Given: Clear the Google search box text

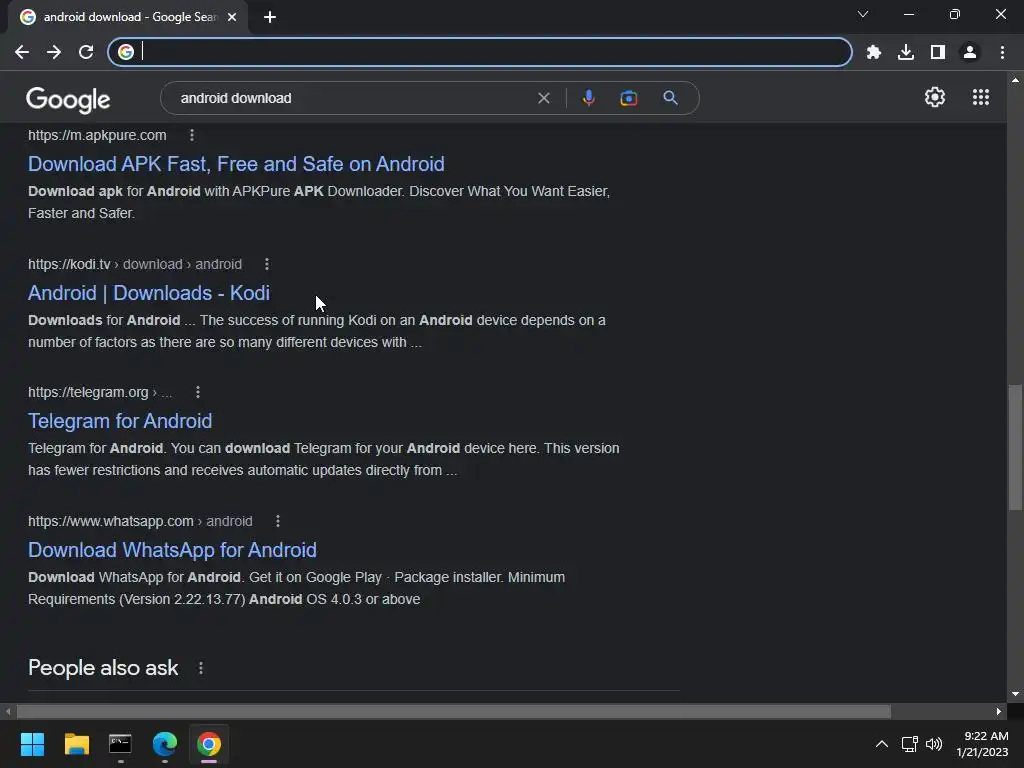Looking at the screenshot, I should pos(543,98).
